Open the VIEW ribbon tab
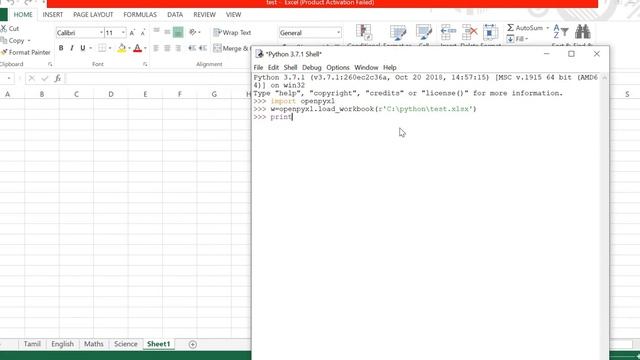Image resolution: width=640 pixels, height=360 pixels. tap(233, 14)
